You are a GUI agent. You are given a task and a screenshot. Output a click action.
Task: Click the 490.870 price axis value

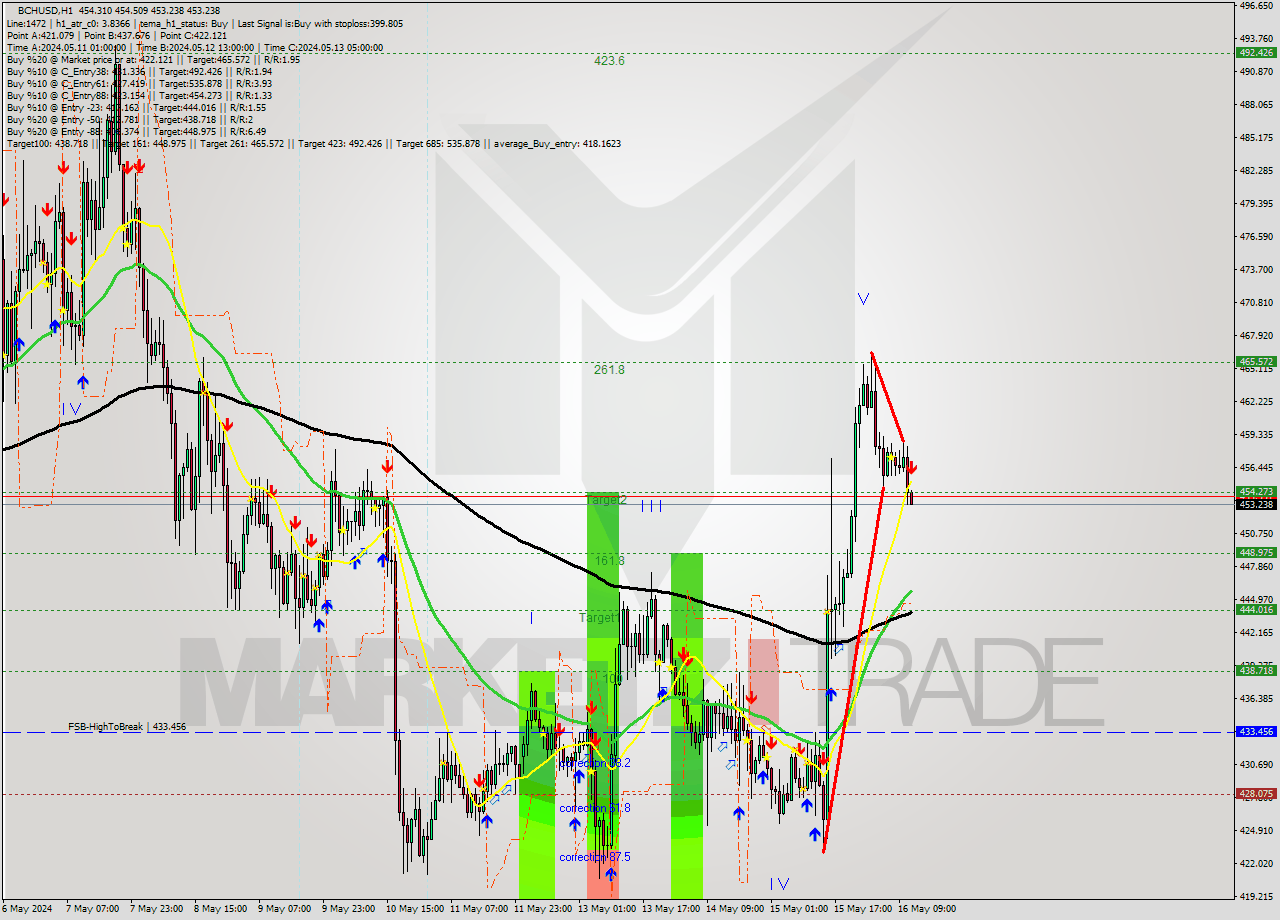(x=1255, y=72)
